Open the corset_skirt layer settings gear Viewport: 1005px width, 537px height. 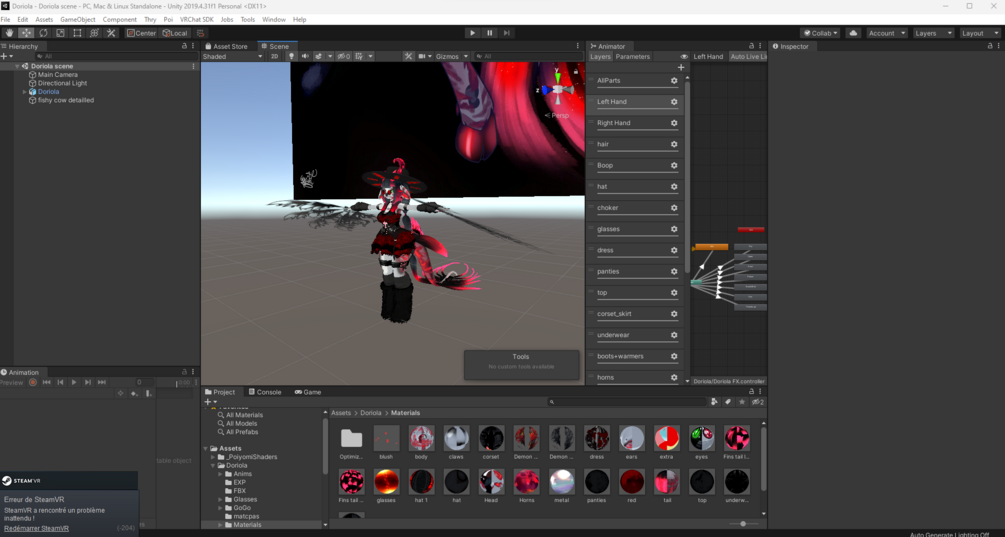tap(674, 314)
